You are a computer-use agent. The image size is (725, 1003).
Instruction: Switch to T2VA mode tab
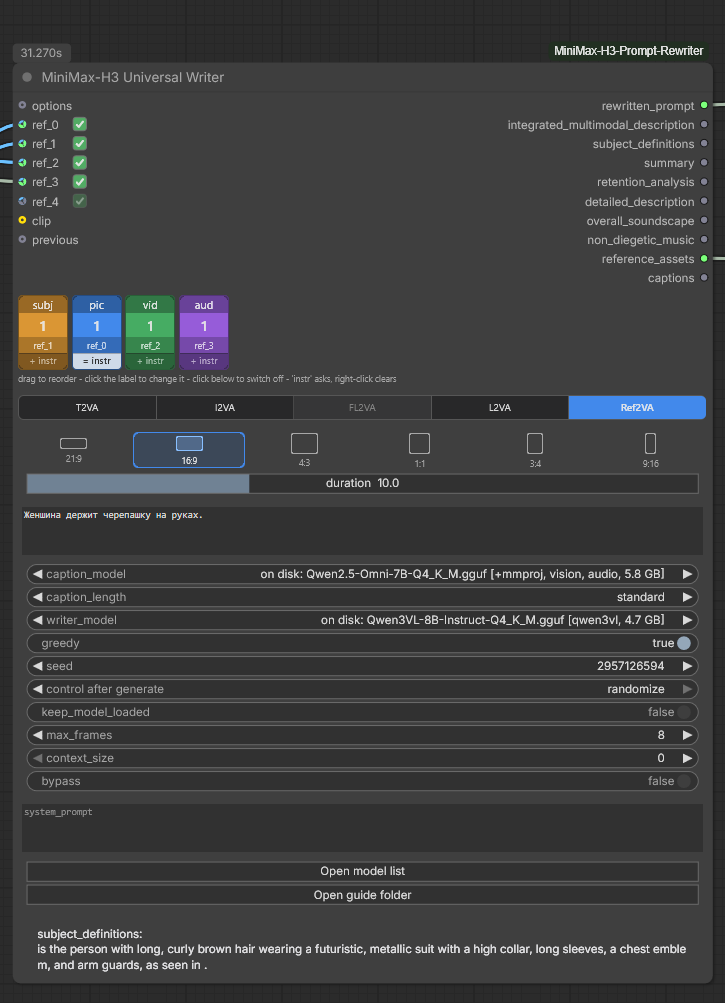click(87, 407)
